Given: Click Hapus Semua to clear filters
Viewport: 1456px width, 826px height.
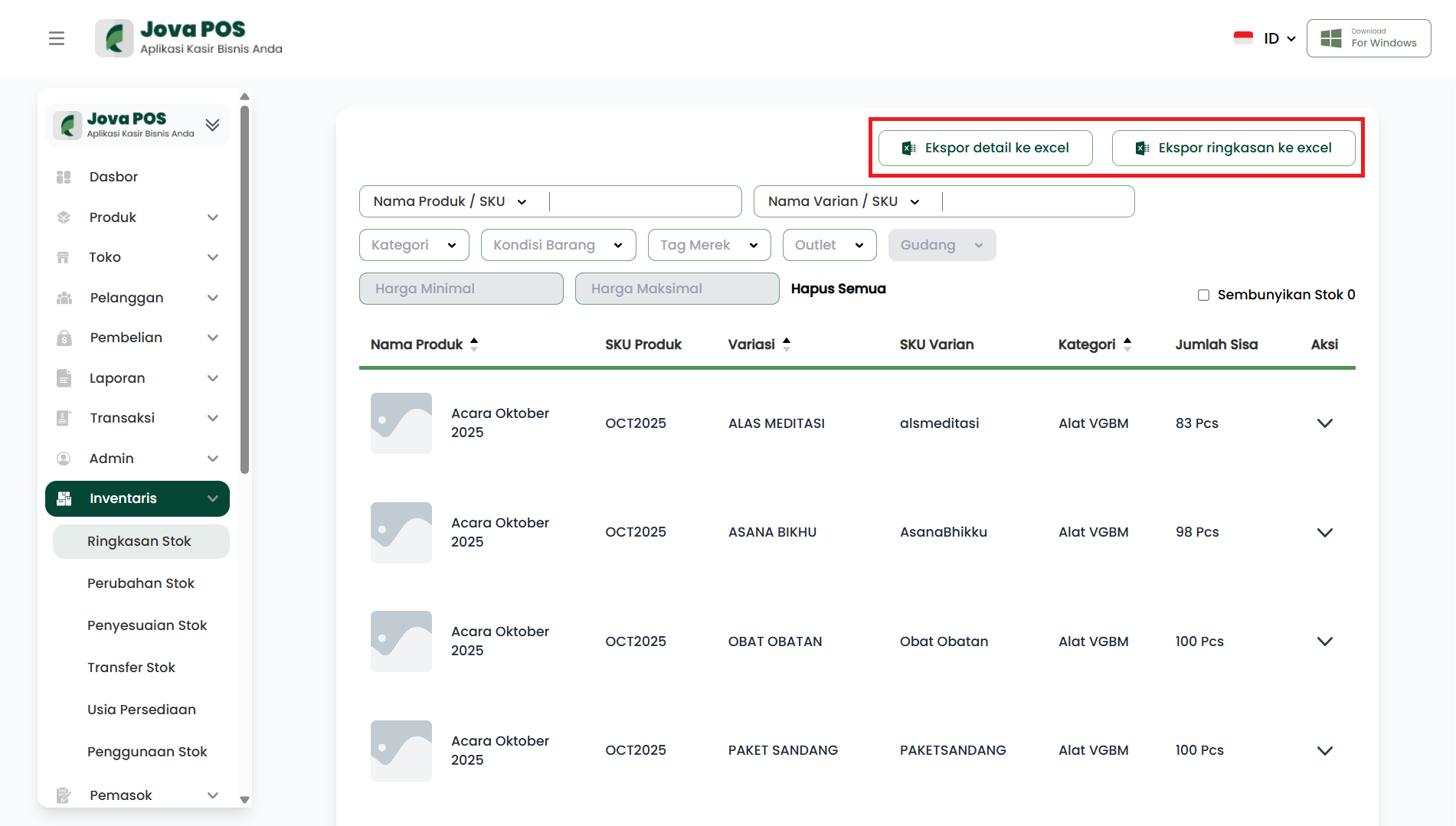Looking at the screenshot, I should (838, 289).
